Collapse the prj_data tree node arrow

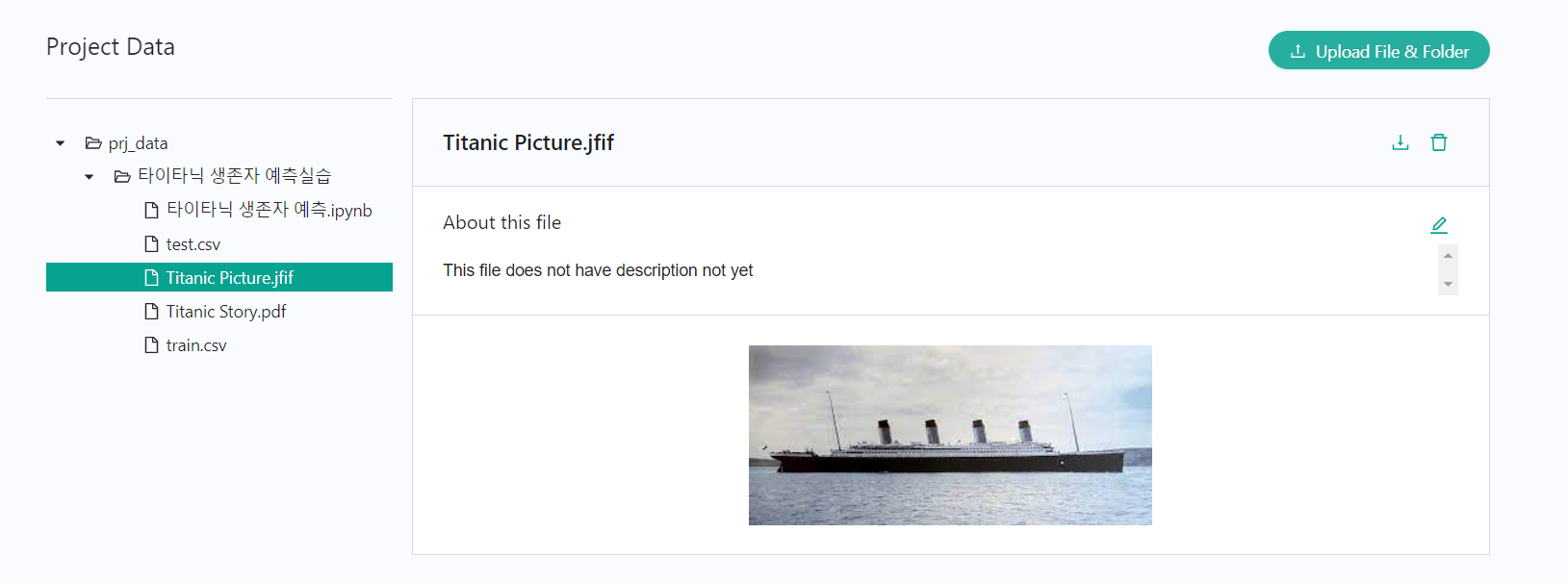coord(61,143)
